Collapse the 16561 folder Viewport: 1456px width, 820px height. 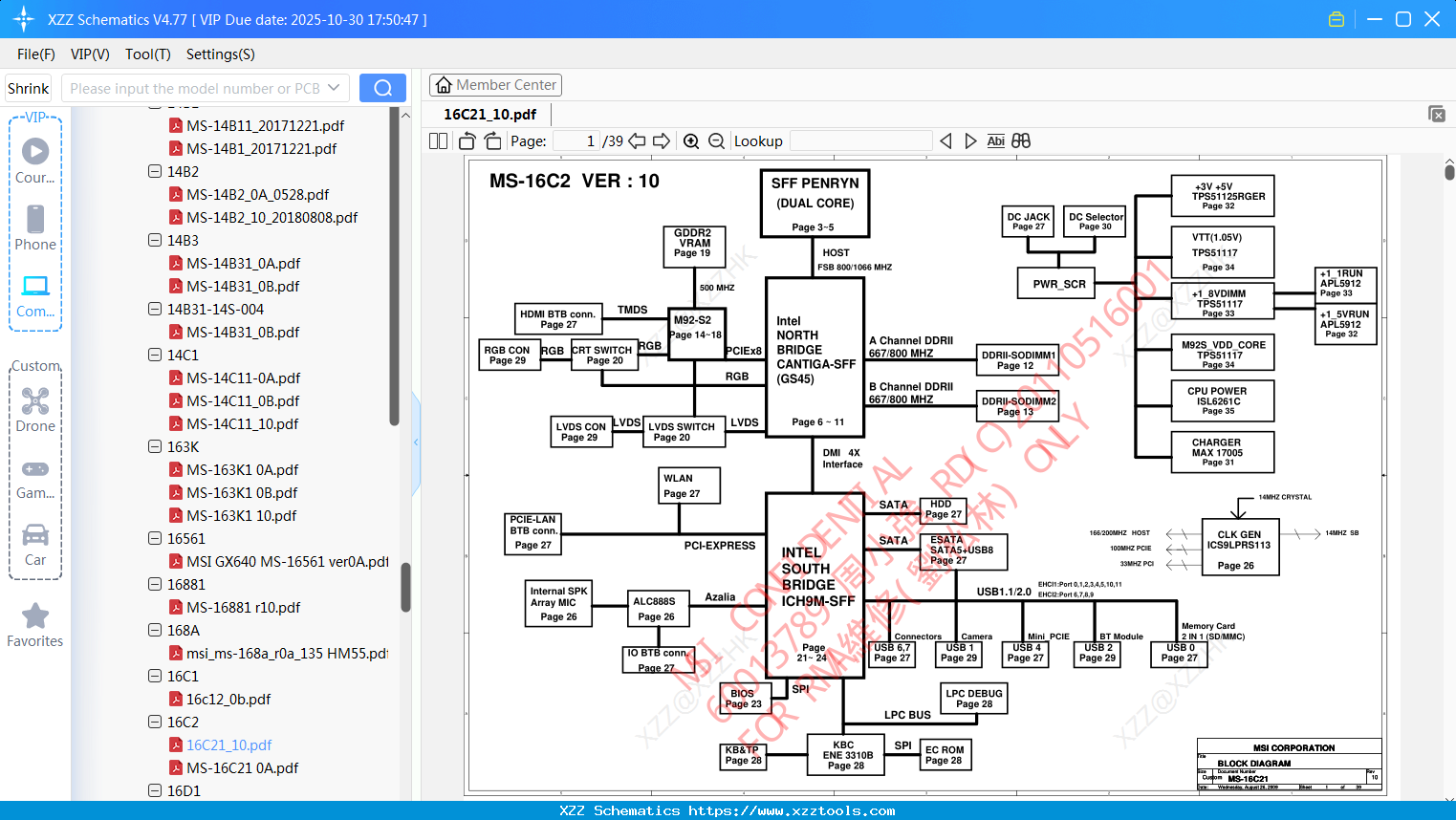(155, 539)
